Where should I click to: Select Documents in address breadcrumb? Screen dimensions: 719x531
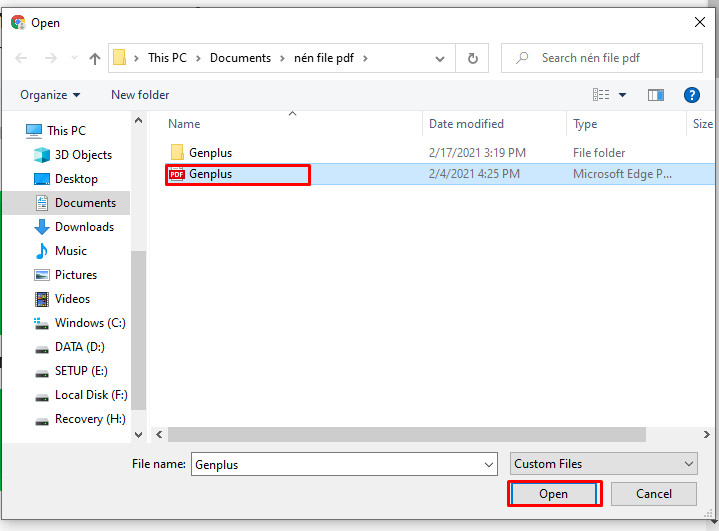click(x=240, y=58)
